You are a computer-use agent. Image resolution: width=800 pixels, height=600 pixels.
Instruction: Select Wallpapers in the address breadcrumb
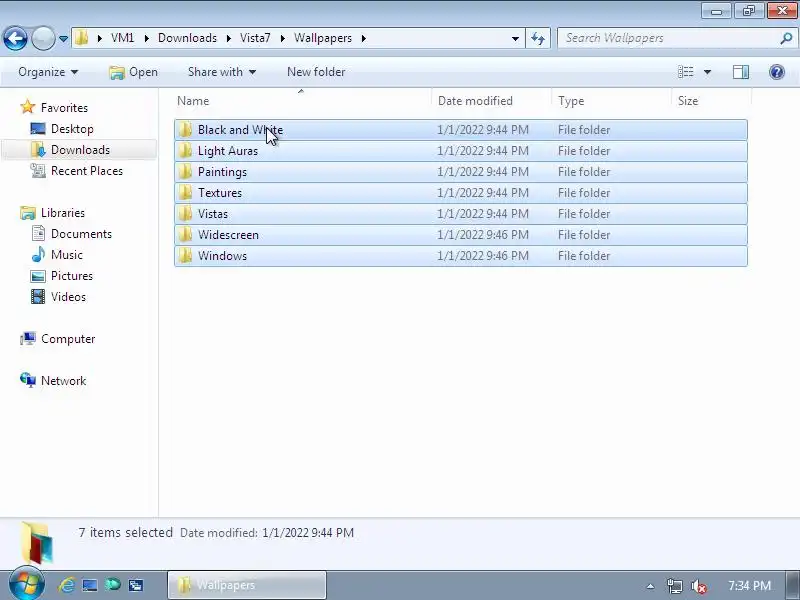pyautogui.click(x=323, y=38)
